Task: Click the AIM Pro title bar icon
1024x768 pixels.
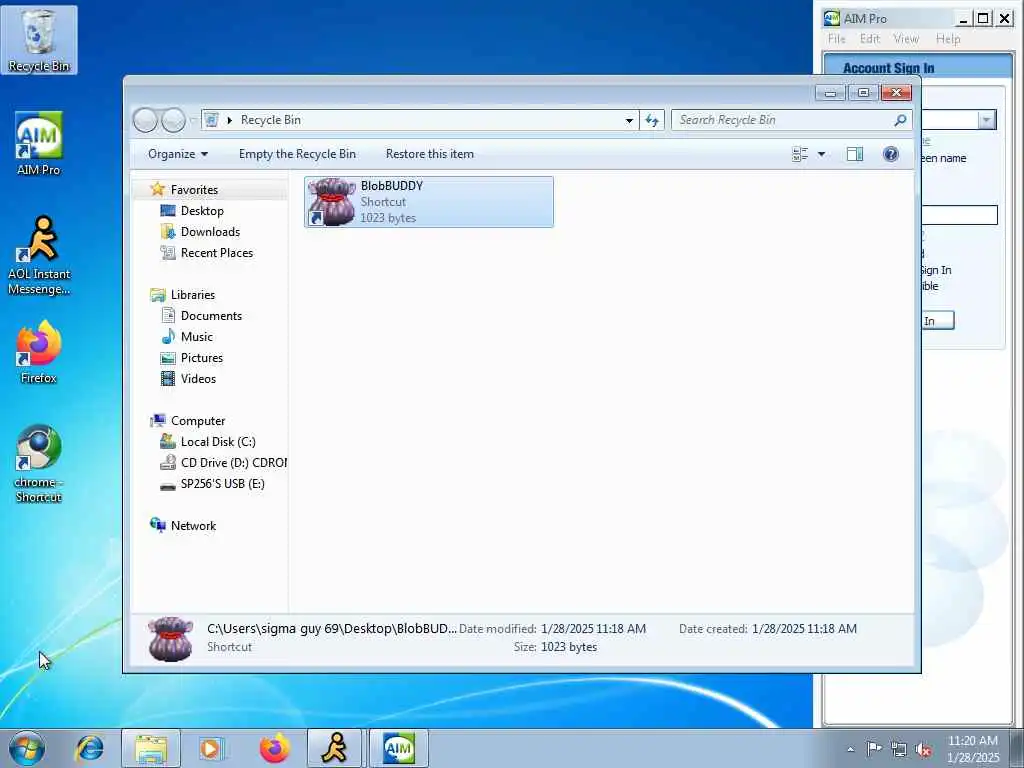Action: (831, 18)
